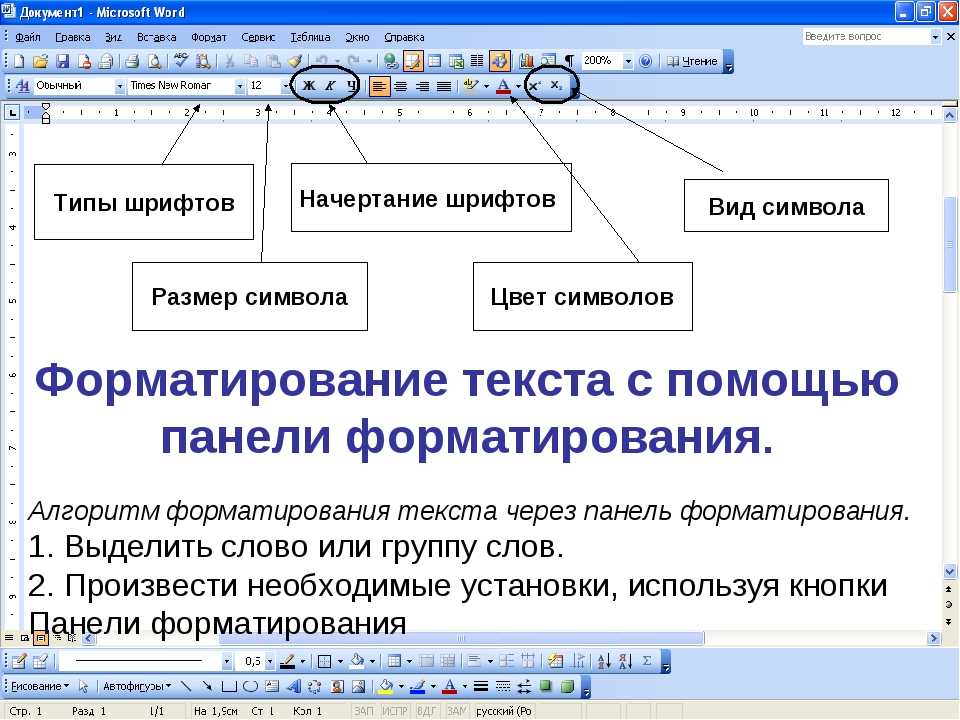Toggle subscript x₂ button

tap(556, 86)
